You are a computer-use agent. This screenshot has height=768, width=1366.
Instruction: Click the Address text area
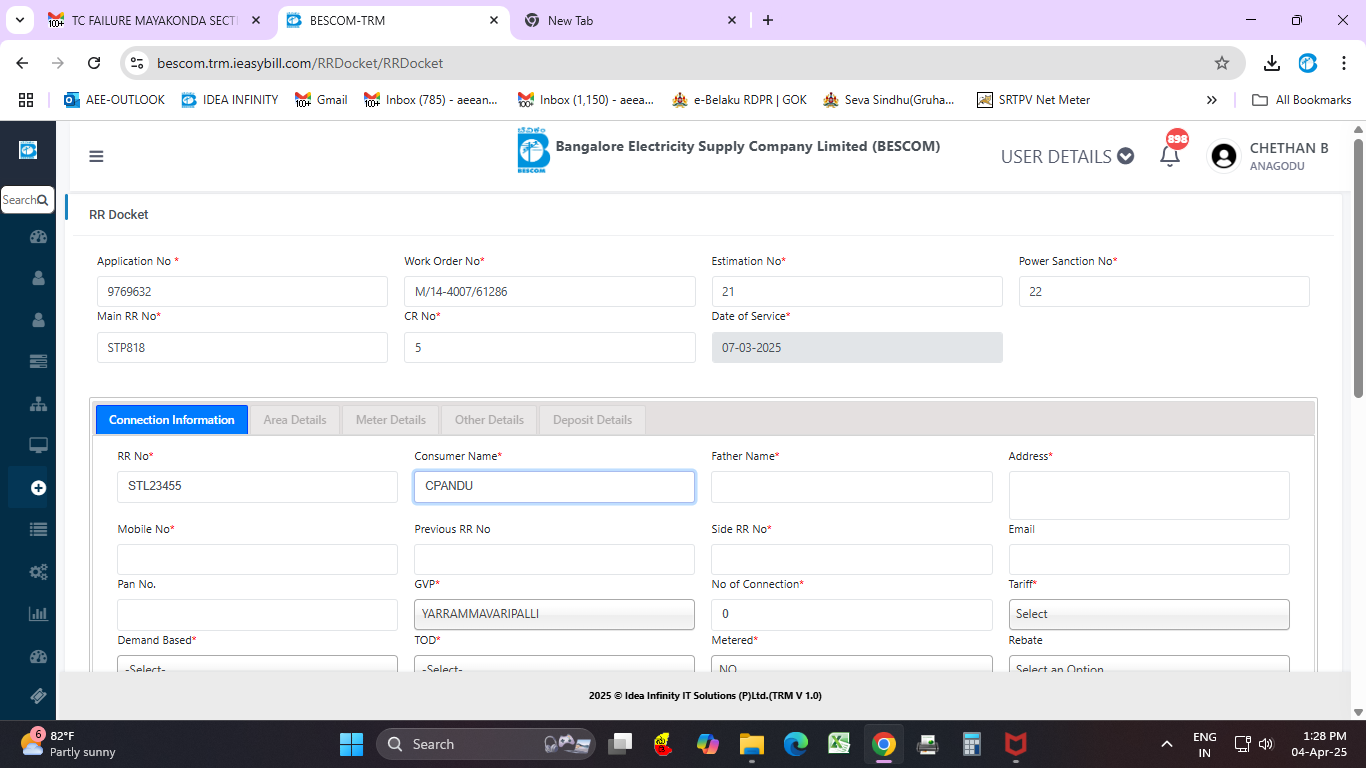[1149, 495]
